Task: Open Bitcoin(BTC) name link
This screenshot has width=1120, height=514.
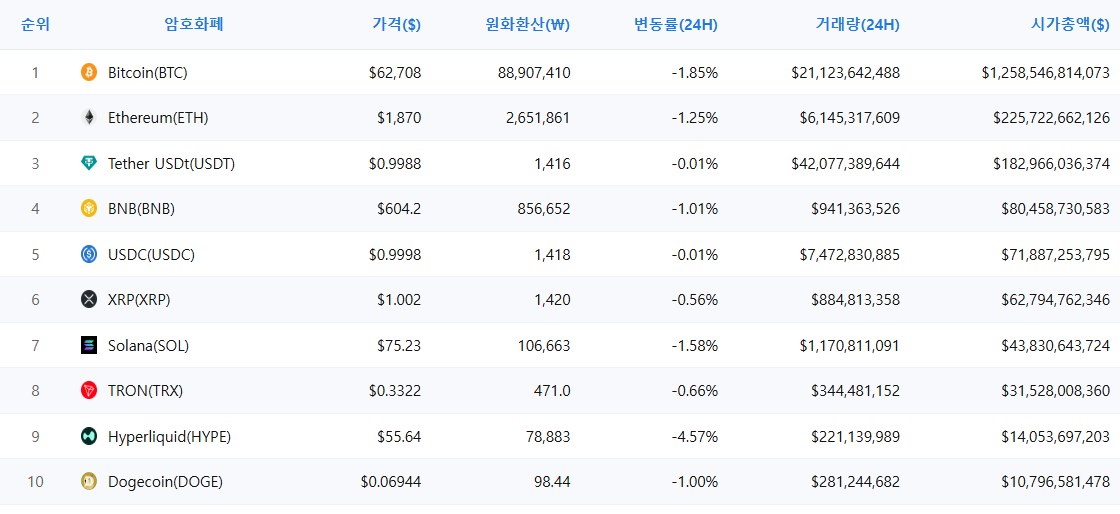Action: [148, 72]
